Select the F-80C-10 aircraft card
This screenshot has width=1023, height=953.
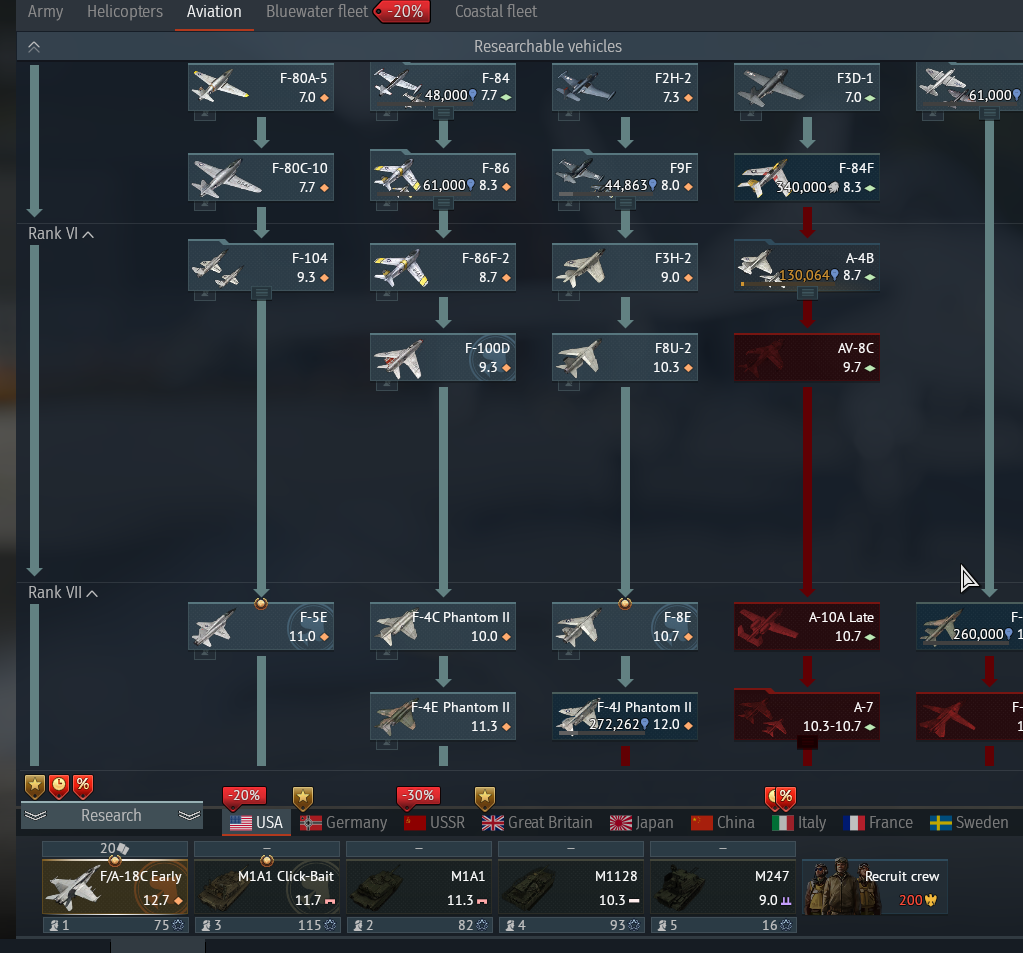[x=261, y=177]
